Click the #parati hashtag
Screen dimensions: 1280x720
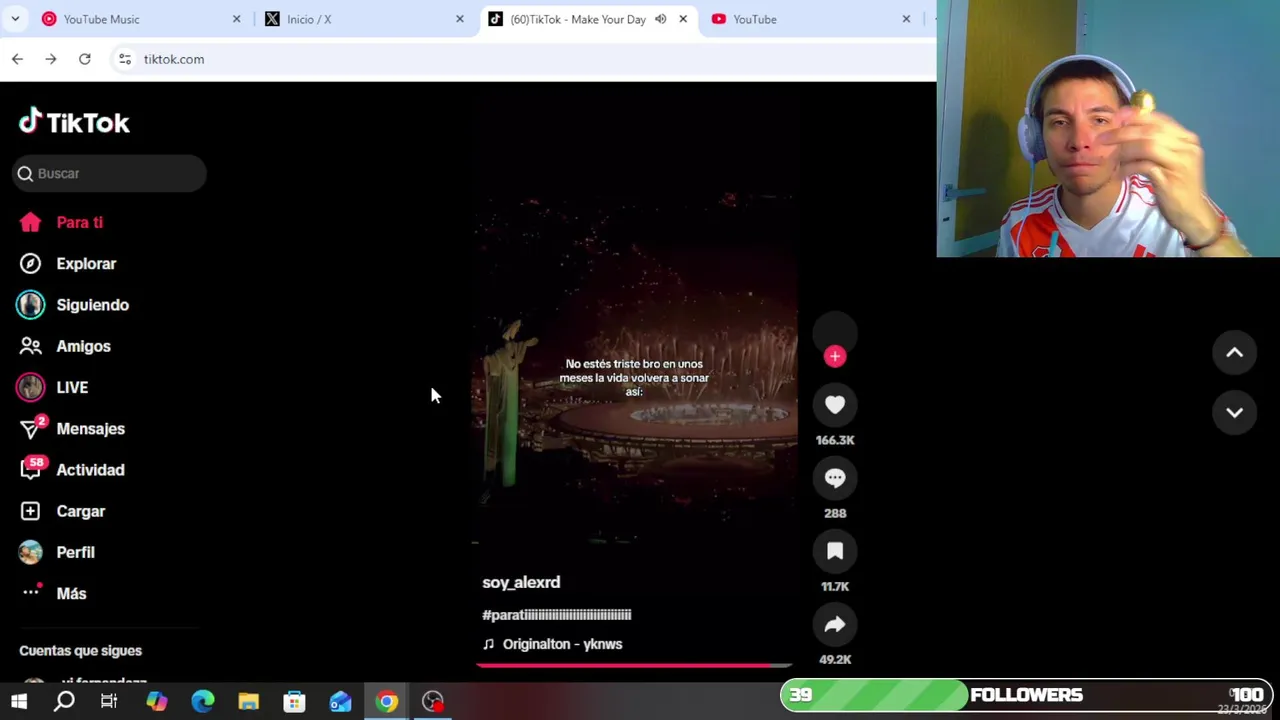point(557,615)
